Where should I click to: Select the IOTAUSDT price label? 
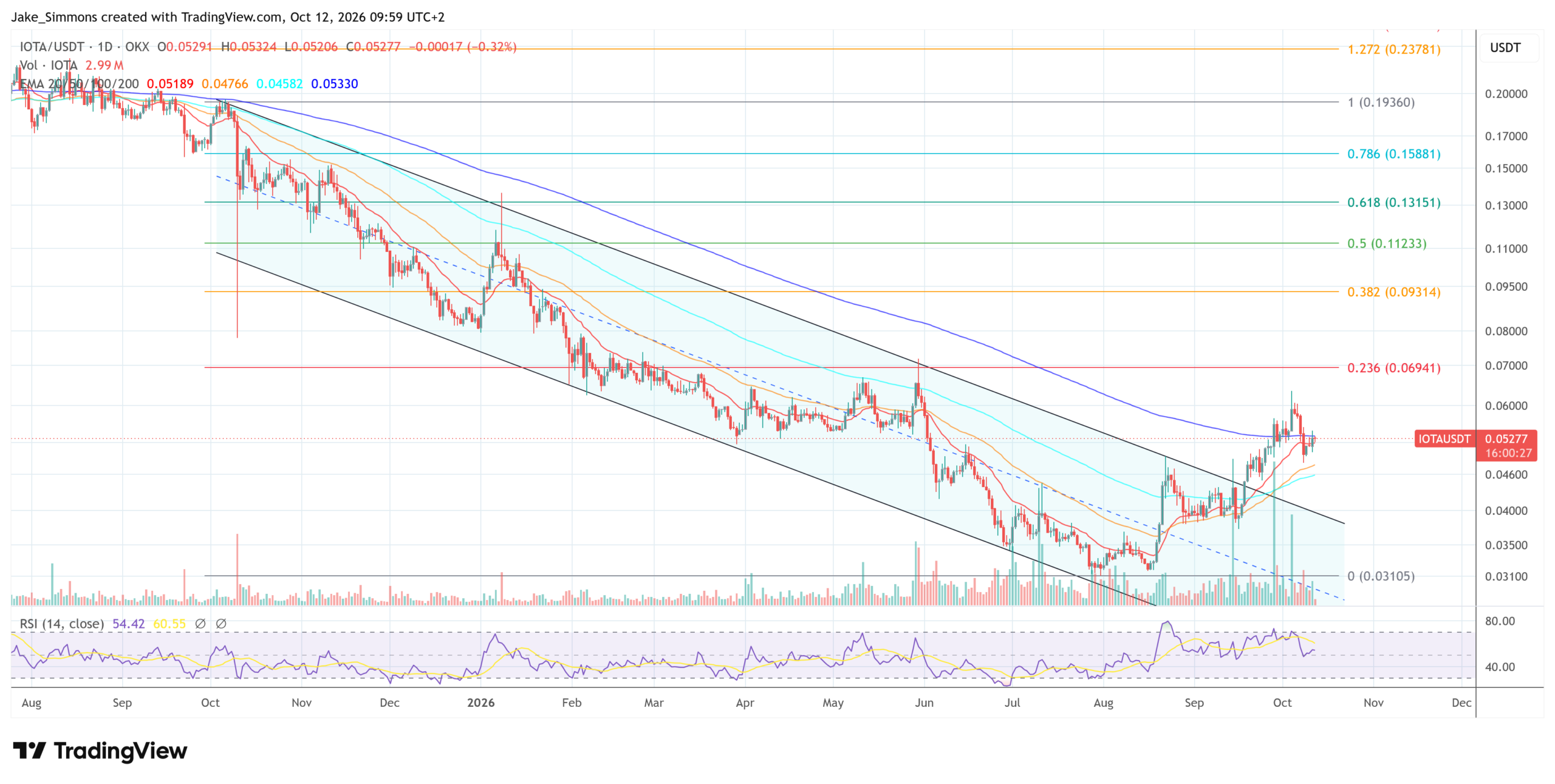pos(1444,438)
